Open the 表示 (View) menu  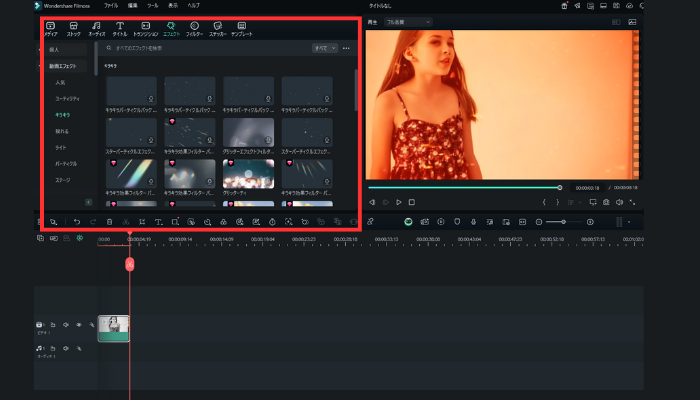(173, 5)
